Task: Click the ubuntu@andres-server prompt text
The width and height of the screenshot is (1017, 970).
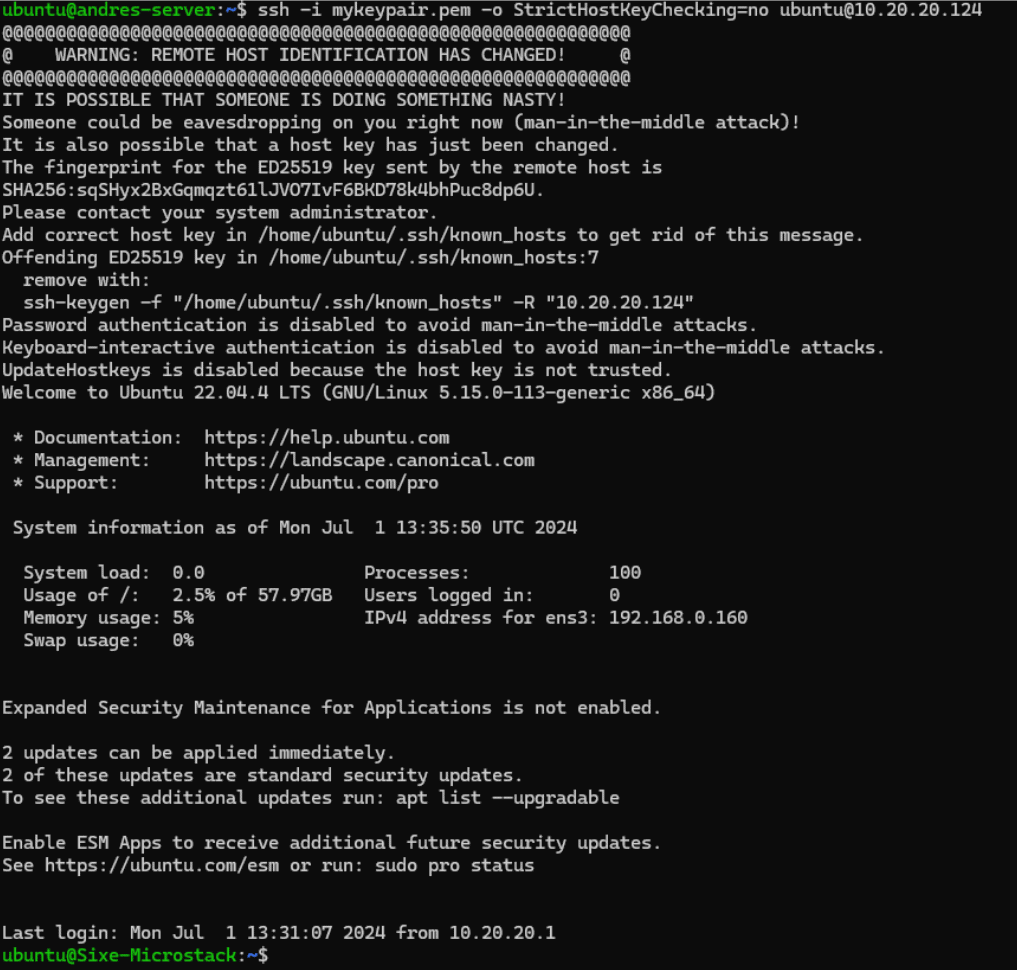Action: (x=110, y=10)
